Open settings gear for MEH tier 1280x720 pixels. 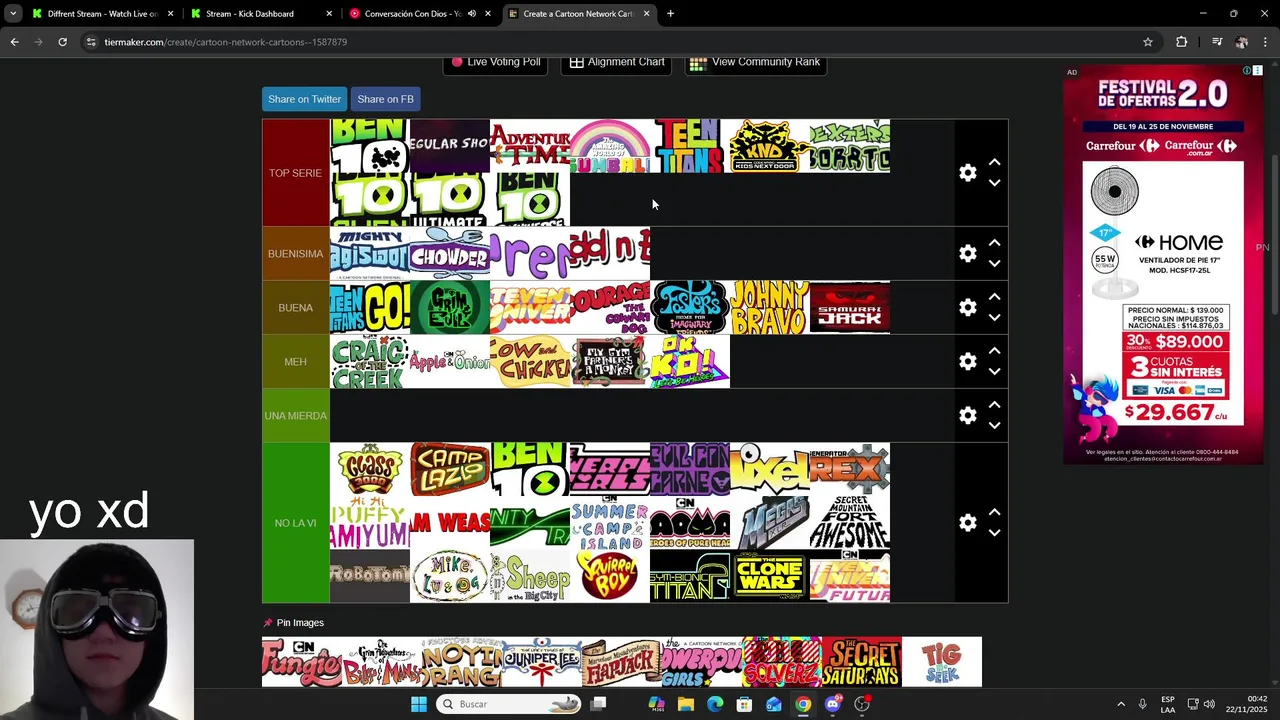[x=967, y=362]
